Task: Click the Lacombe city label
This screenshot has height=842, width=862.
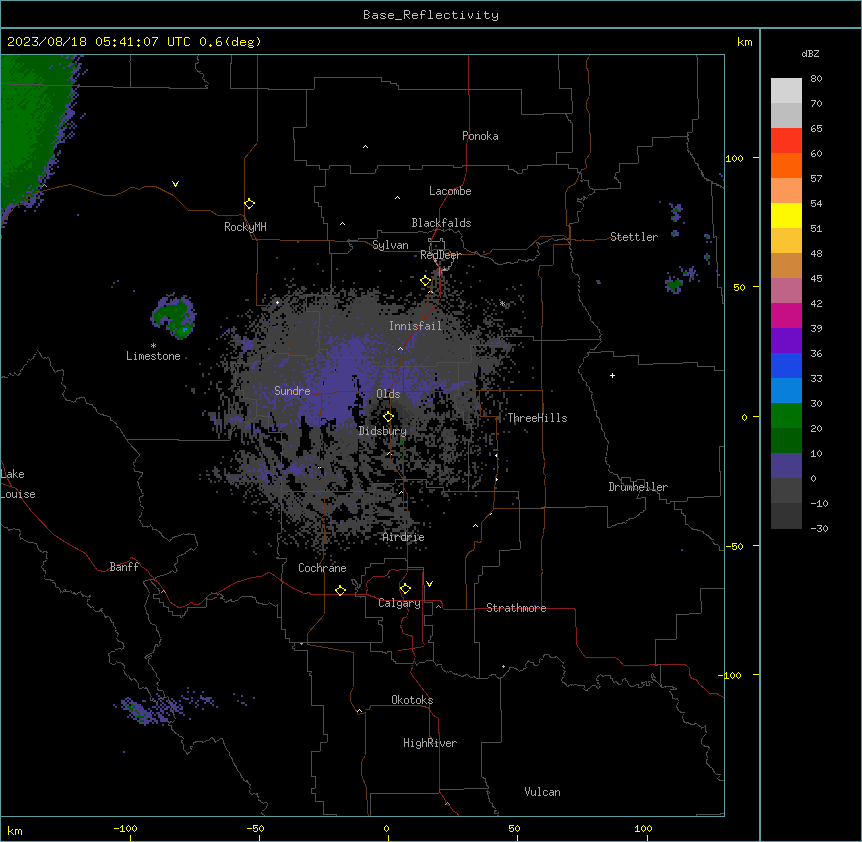Action: [450, 191]
